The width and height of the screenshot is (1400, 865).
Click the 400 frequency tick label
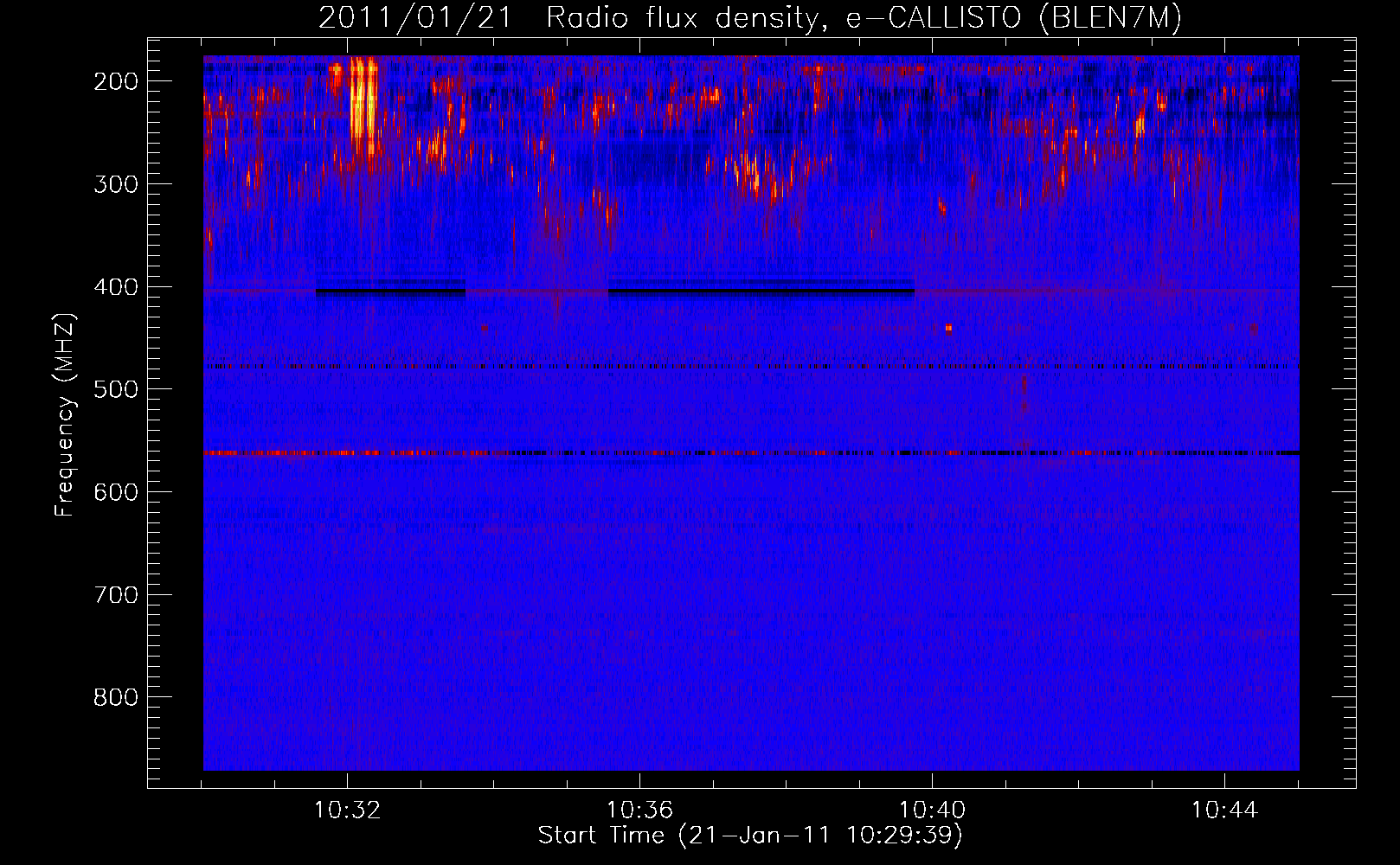(x=116, y=287)
